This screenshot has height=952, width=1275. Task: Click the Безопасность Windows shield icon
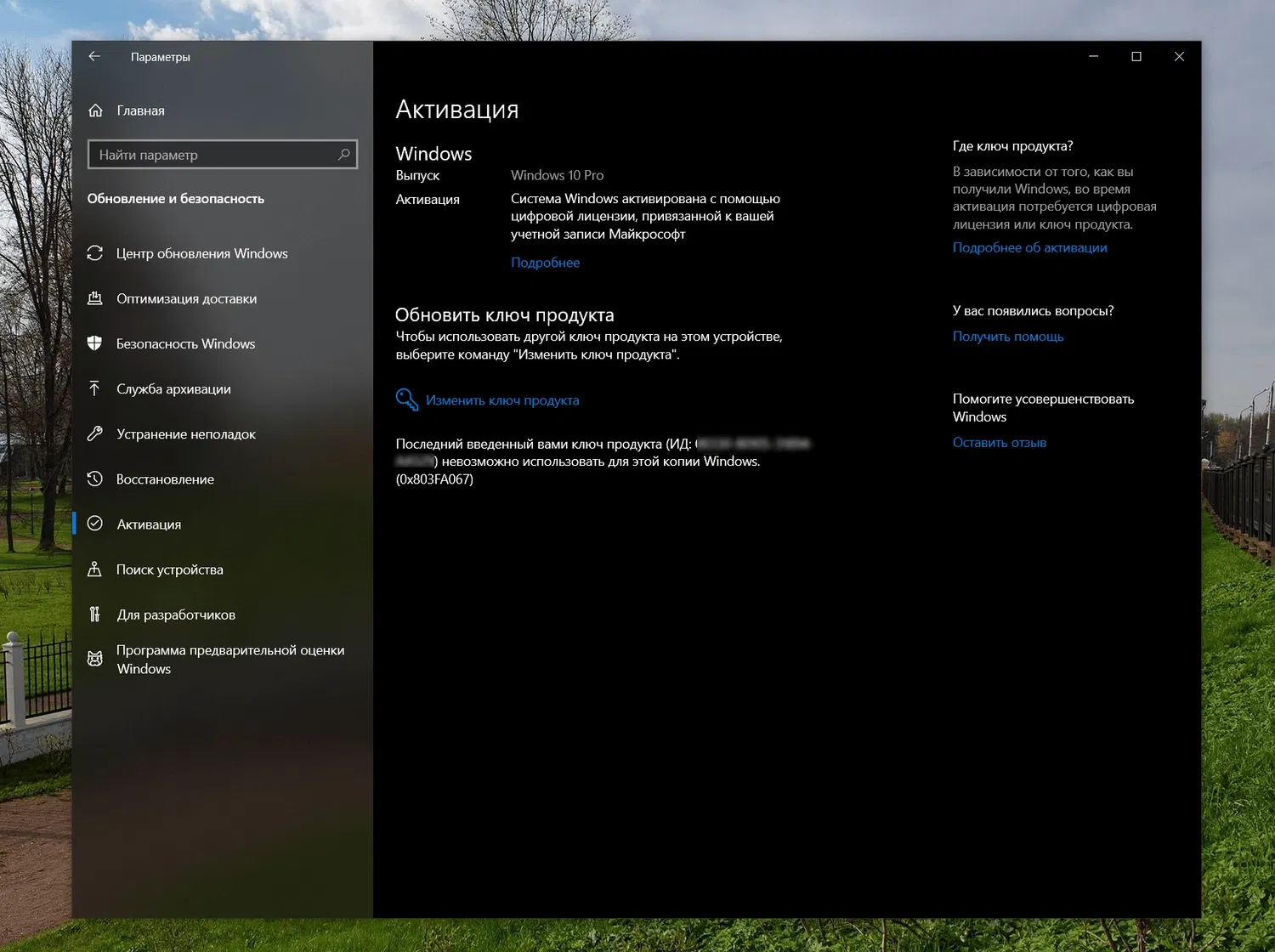tap(95, 343)
